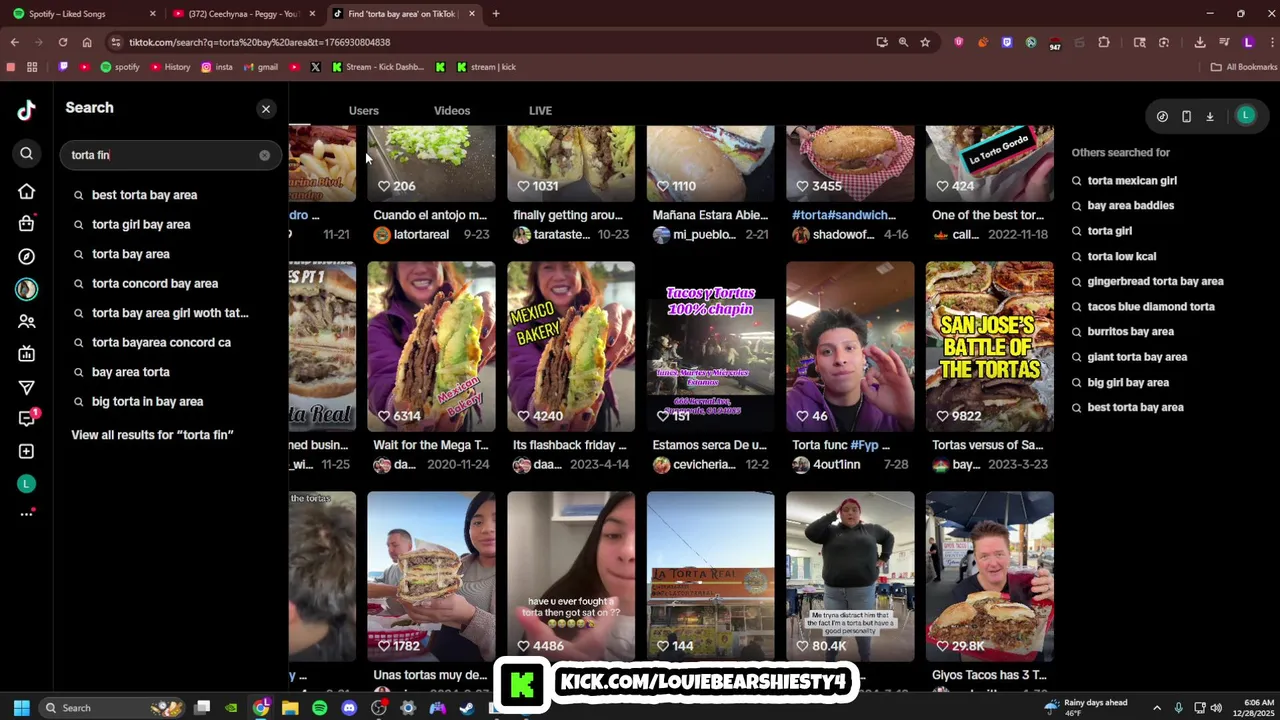Image resolution: width=1280 pixels, height=720 pixels.
Task: Open Explore compass icon in sidebar
Action: click(x=26, y=257)
